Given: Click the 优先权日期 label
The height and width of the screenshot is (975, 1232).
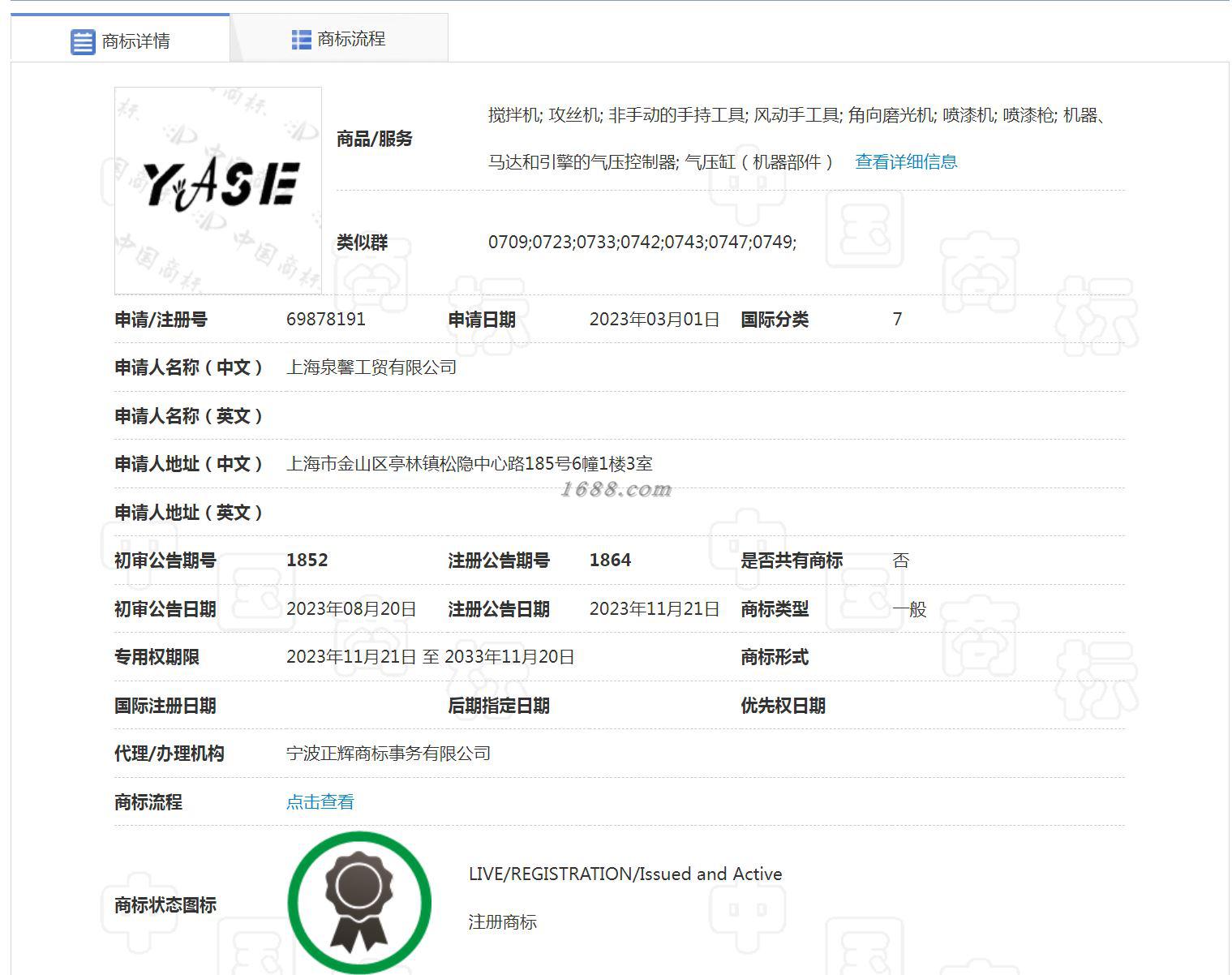Looking at the screenshot, I should coord(783,706).
